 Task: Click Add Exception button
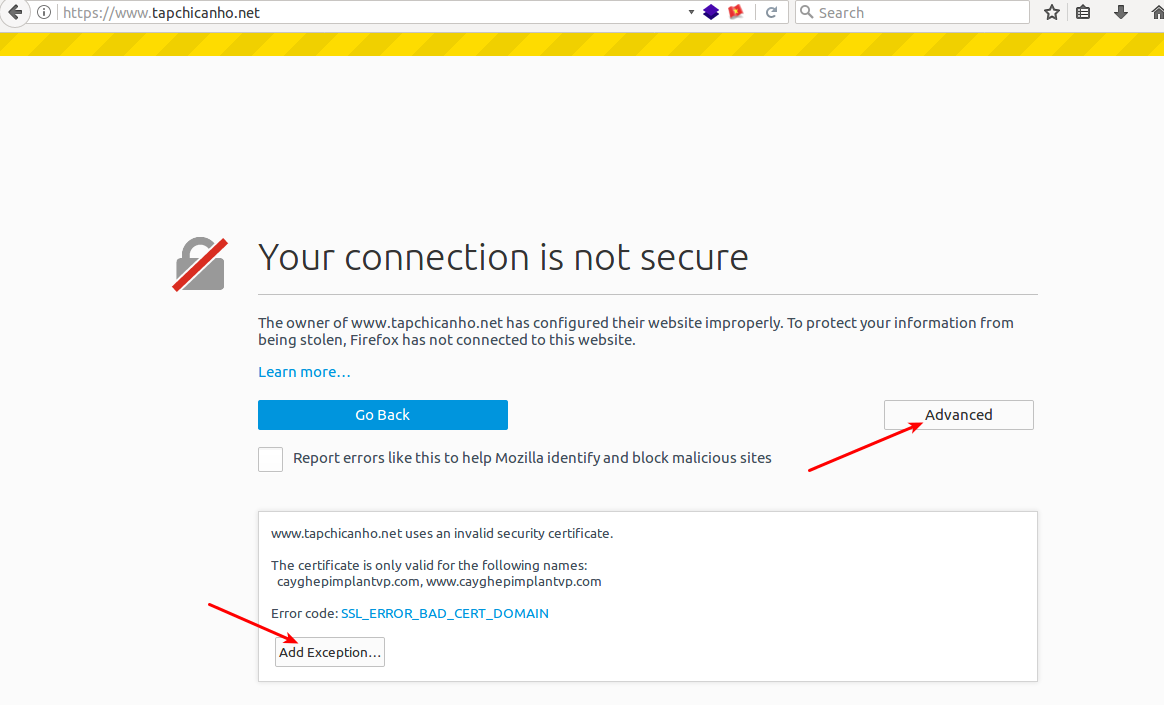click(x=330, y=652)
